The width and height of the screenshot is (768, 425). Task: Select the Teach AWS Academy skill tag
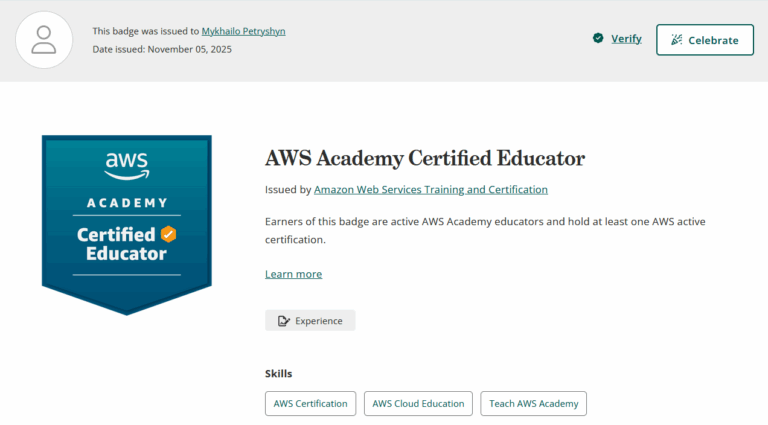[x=533, y=403]
